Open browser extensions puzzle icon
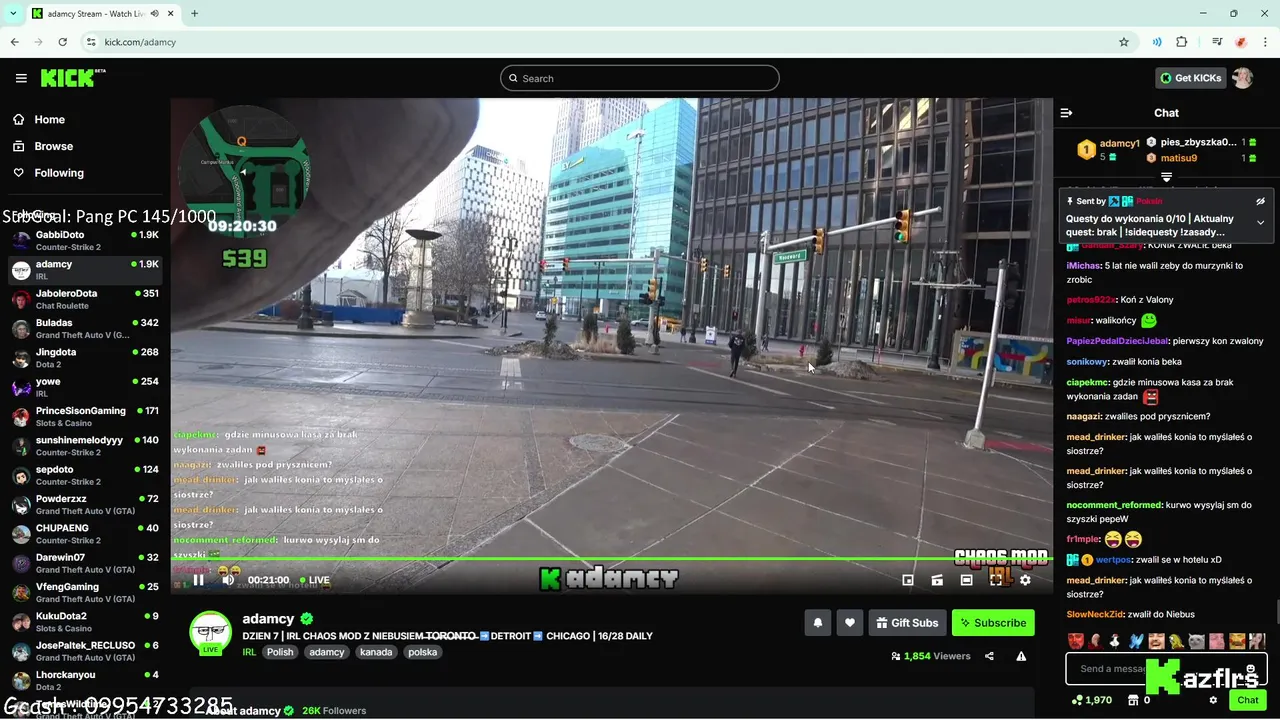 (x=1182, y=42)
